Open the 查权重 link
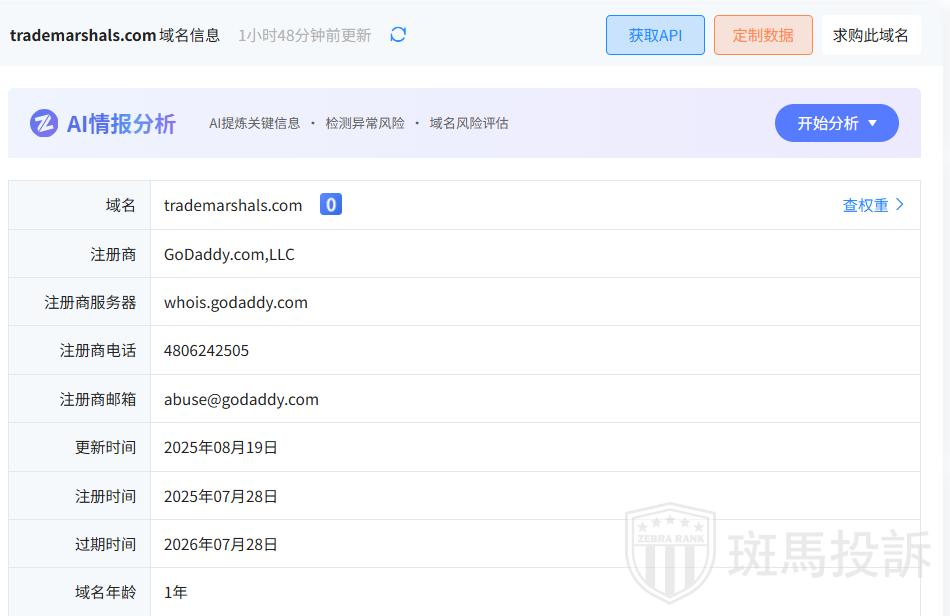950x616 pixels. tap(865, 205)
